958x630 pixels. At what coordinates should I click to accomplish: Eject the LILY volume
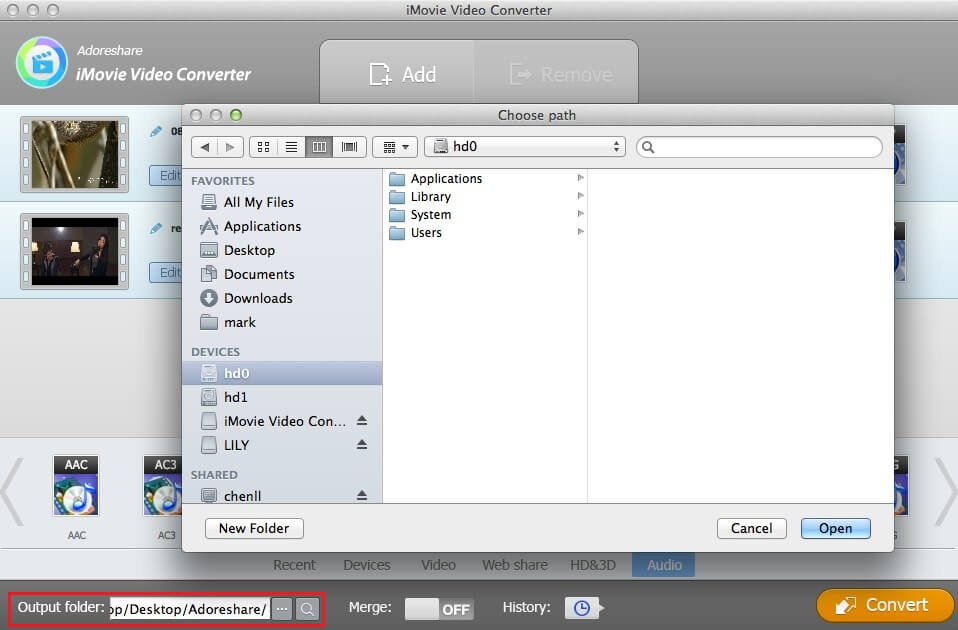pyautogui.click(x=362, y=444)
